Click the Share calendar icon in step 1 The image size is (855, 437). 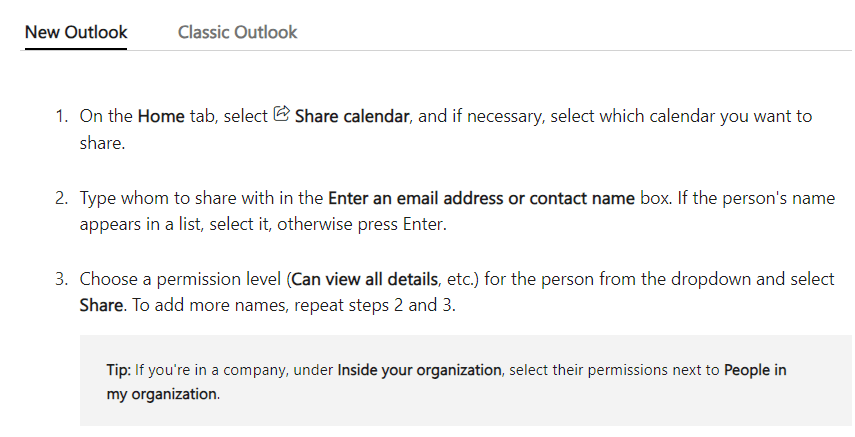281,115
